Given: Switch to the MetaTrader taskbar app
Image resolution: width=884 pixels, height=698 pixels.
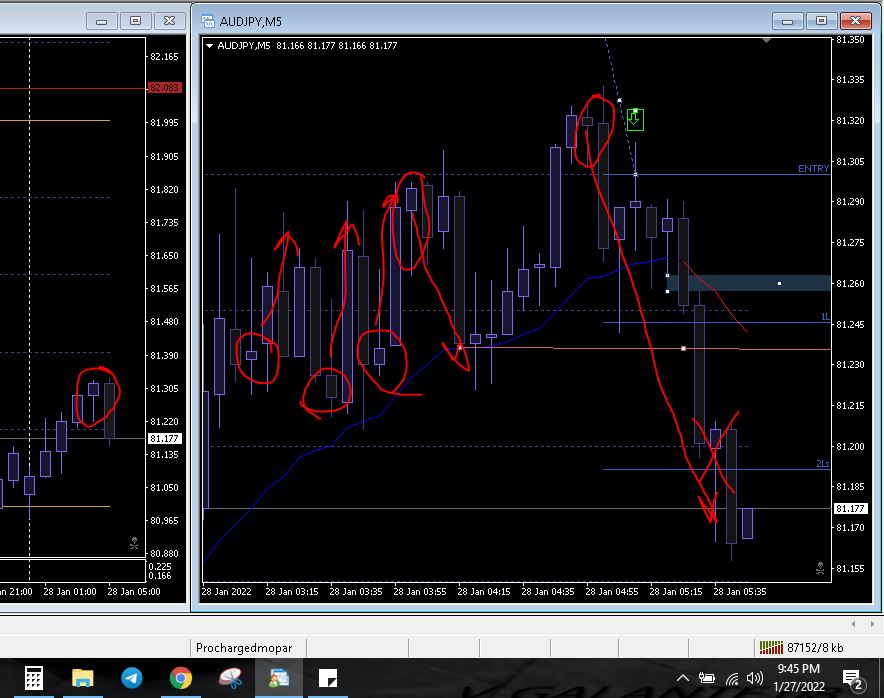Looking at the screenshot, I should 279,678.
